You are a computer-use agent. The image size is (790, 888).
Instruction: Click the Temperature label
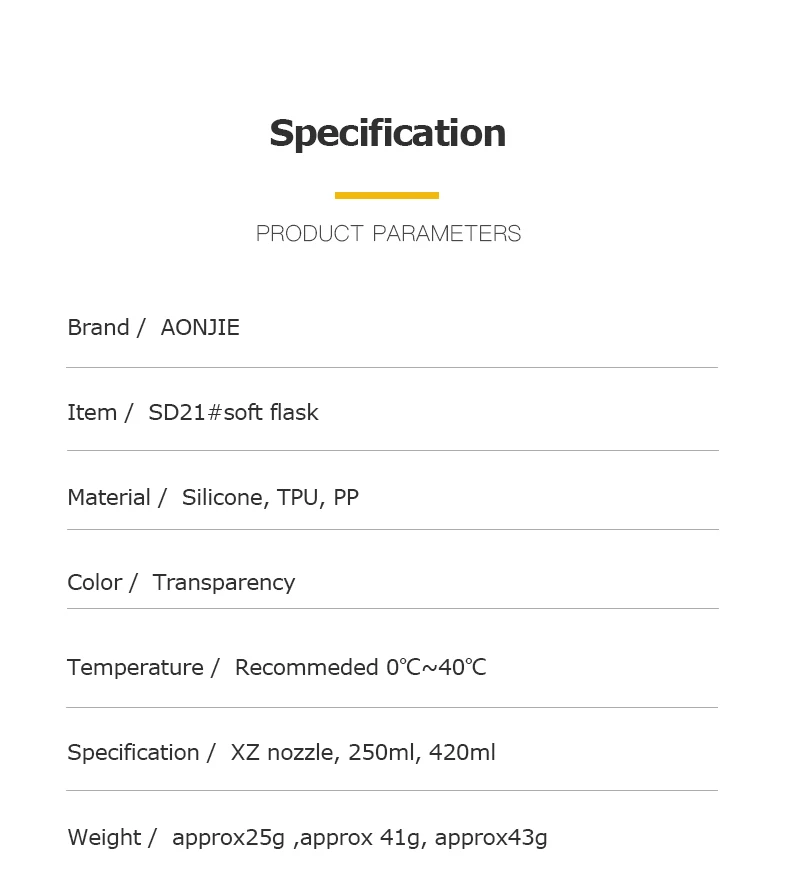[x=135, y=668]
